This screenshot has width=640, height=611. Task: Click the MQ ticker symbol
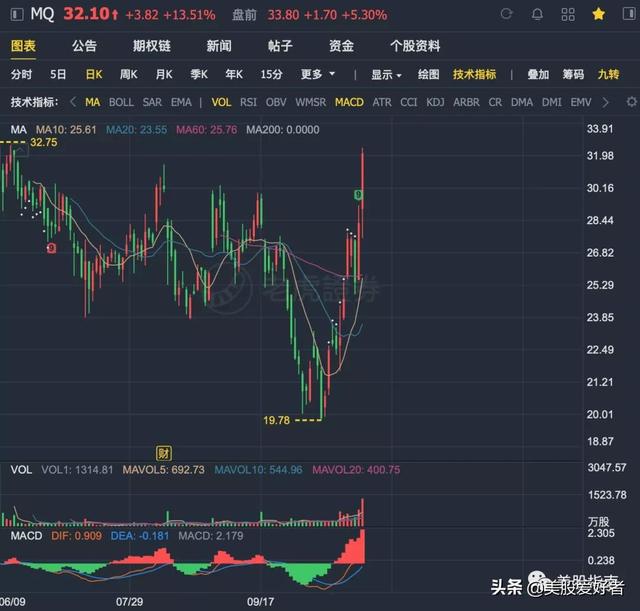pos(42,14)
